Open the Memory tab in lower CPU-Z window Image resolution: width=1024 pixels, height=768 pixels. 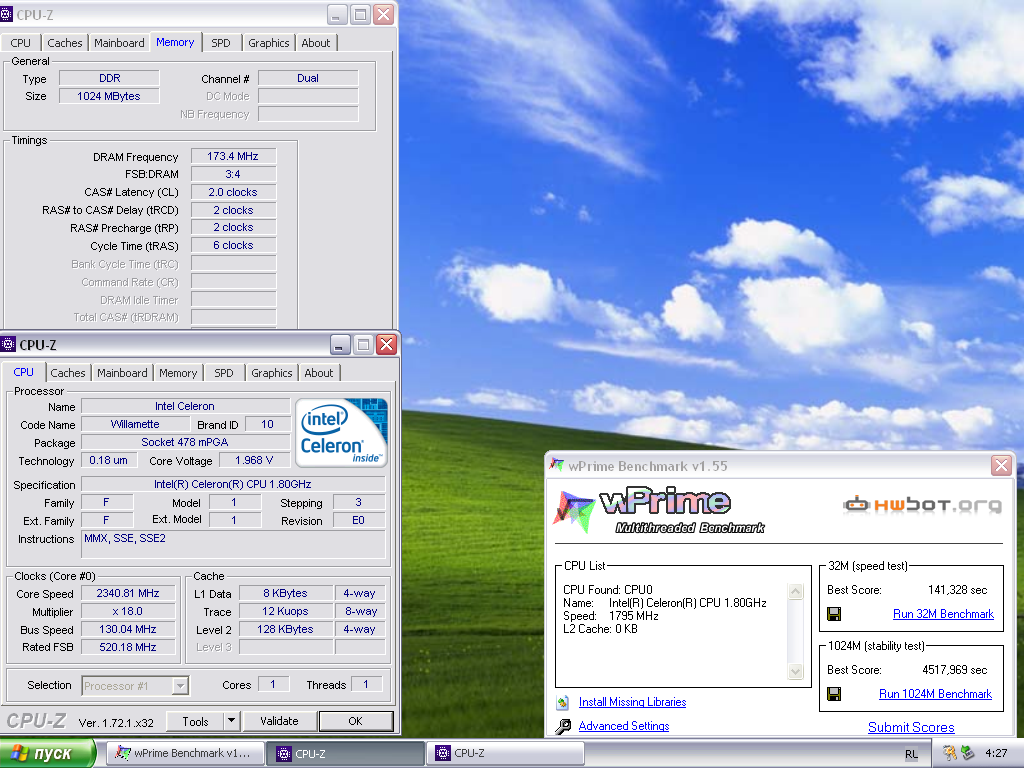pos(178,373)
